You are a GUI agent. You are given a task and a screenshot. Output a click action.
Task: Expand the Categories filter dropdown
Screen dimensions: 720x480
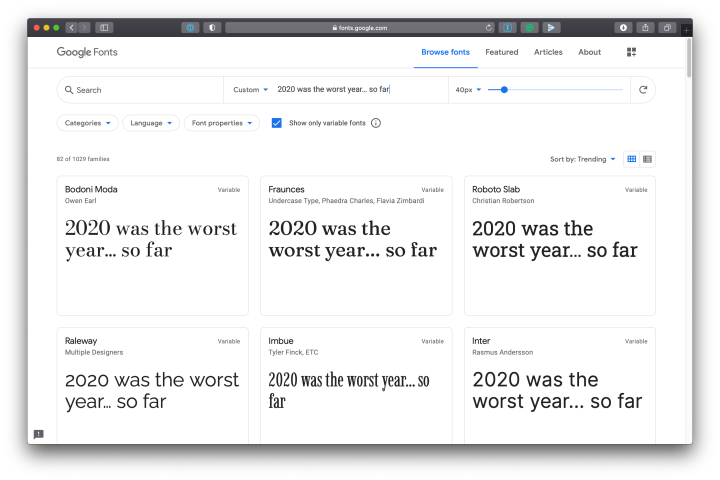coord(88,123)
